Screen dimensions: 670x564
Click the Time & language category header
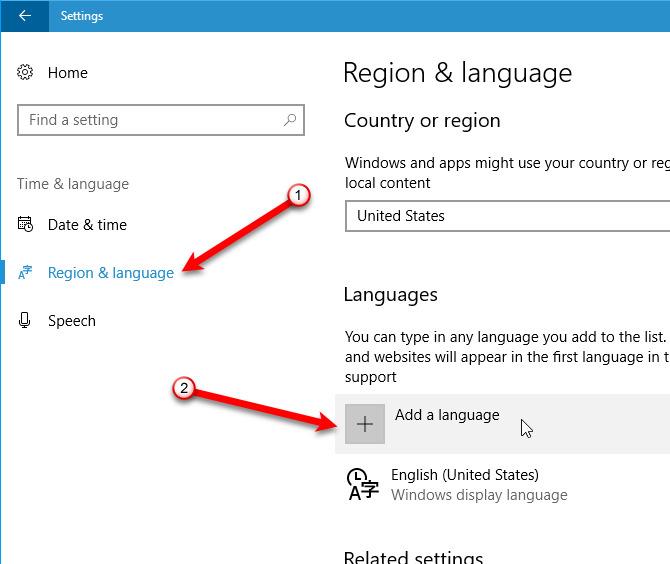coord(73,184)
